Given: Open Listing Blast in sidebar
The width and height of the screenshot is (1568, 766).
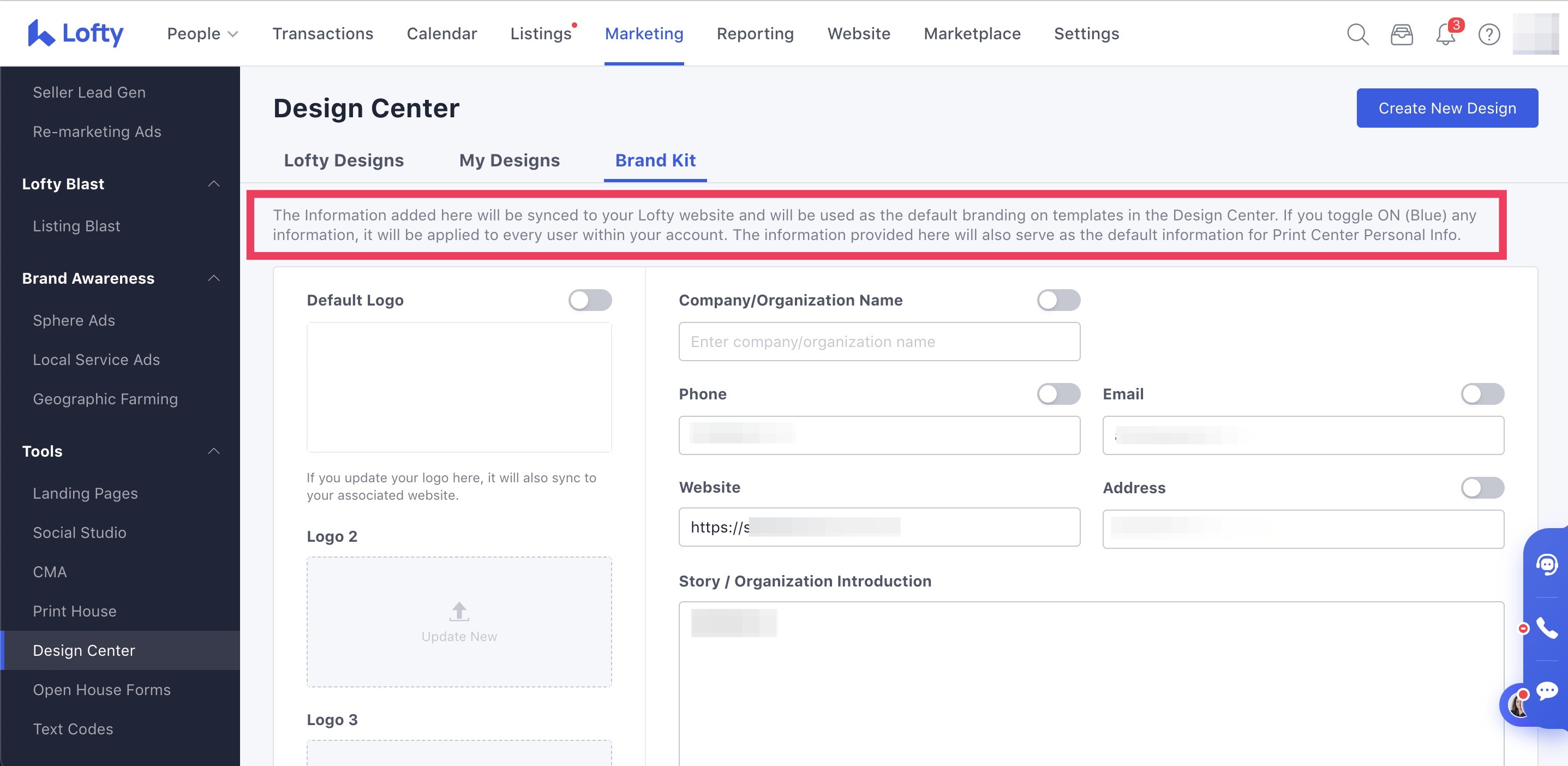Looking at the screenshot, I should [x=77, y=225].
